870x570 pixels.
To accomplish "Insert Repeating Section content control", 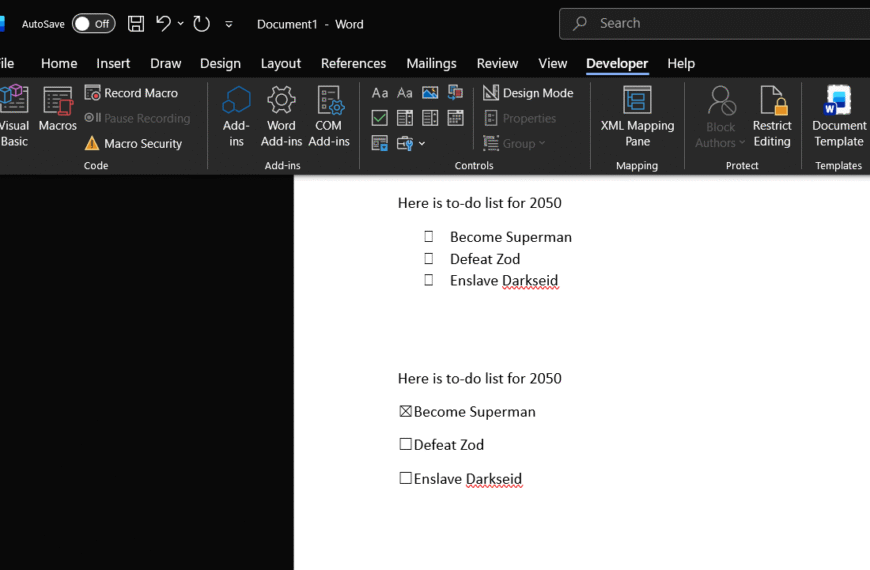I will pyautogui.click(x=380, y=143).
